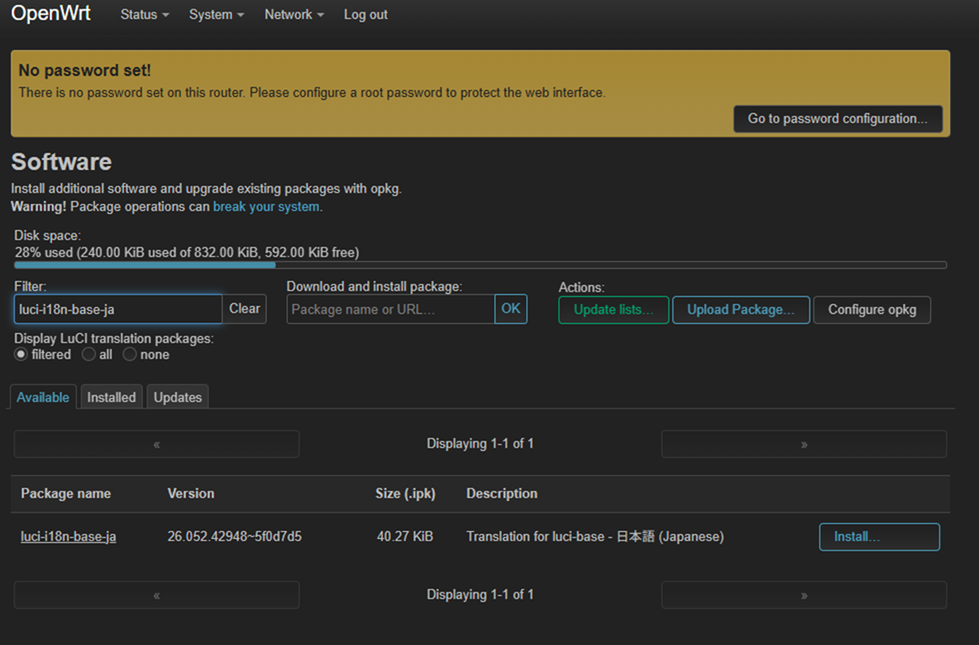Install the luci-i18n-base-ja package

(x=879, y=537)
